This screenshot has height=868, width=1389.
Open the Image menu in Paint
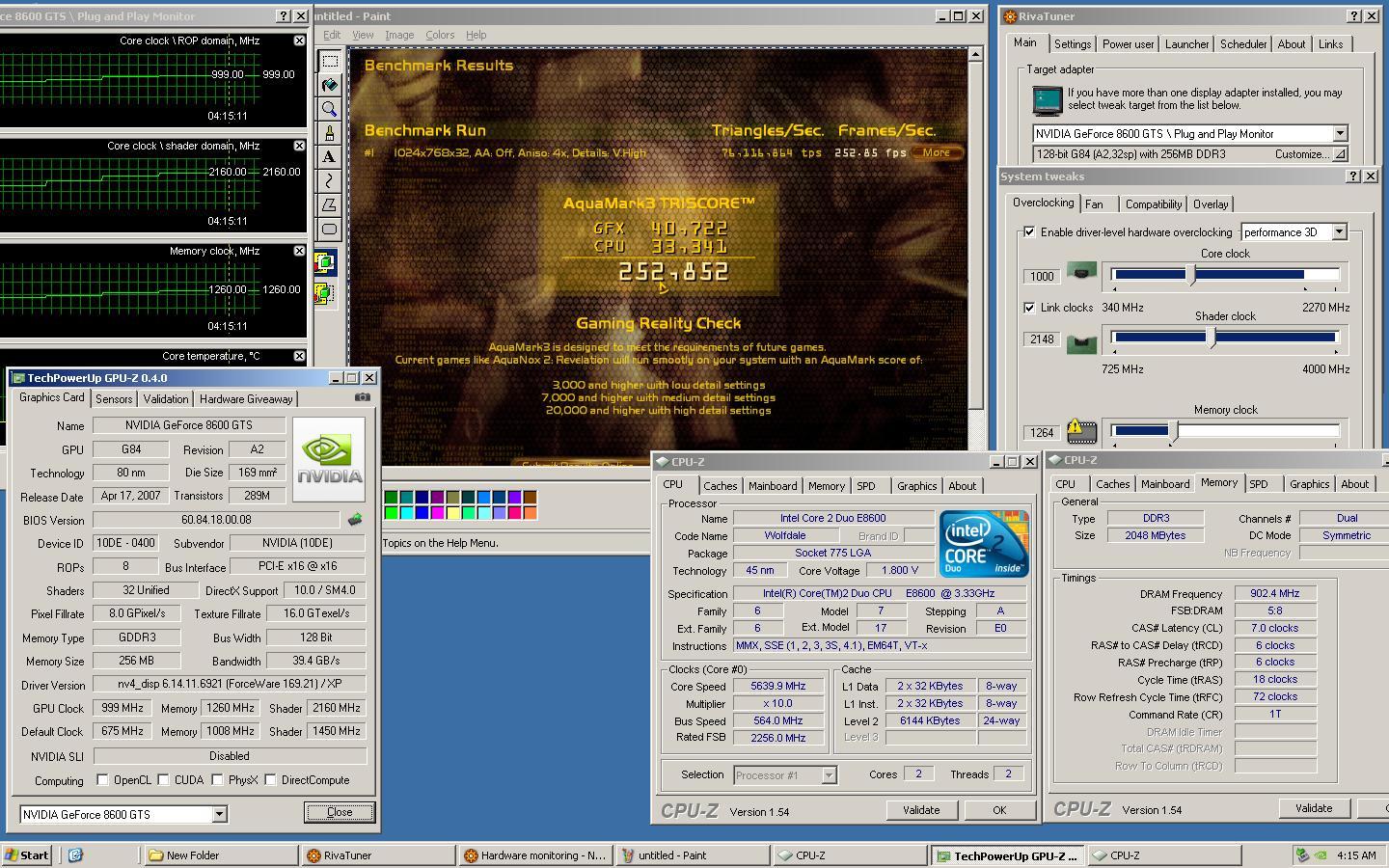(399, 35)
